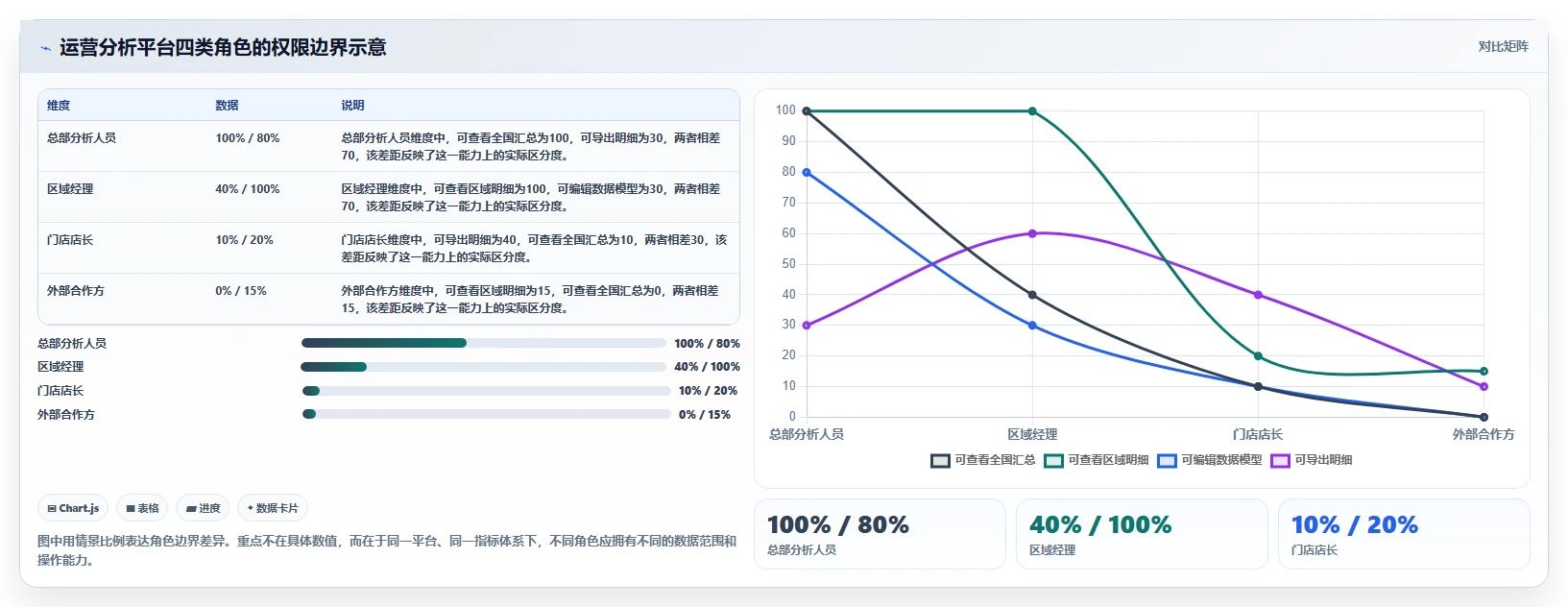Select the blue data point at 80 for 总部分析人员
The width and height of the screenshot is (1568, 607).
[x=807, y=173]
